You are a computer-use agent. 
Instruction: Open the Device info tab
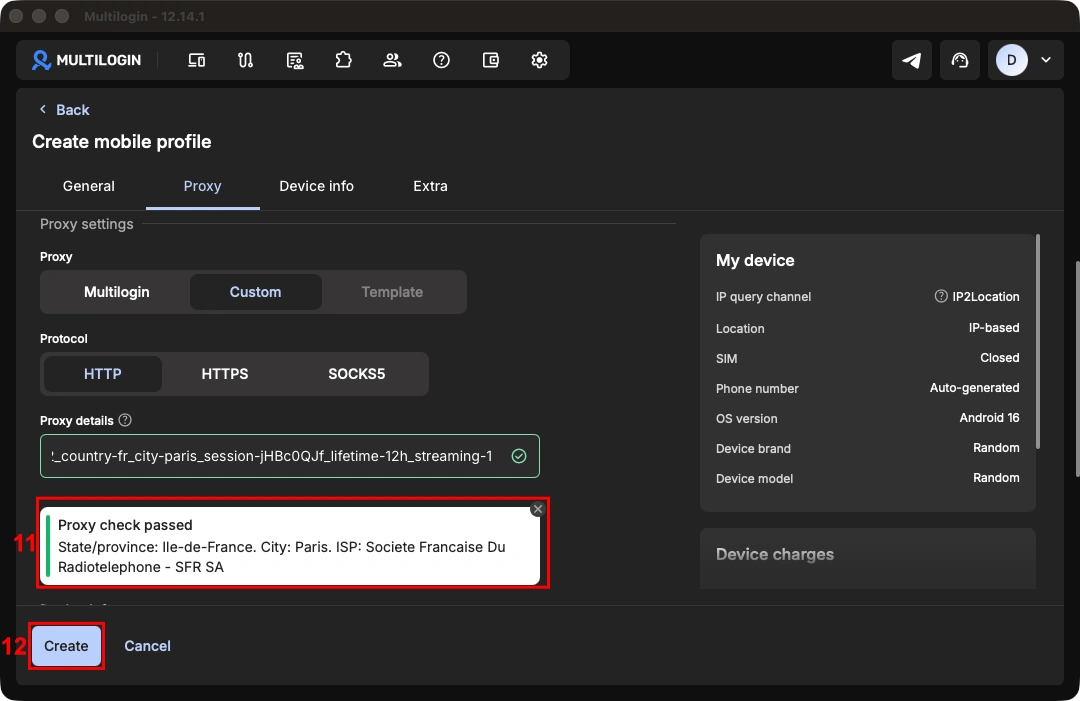pyautogui.click(x=316, y=186)
